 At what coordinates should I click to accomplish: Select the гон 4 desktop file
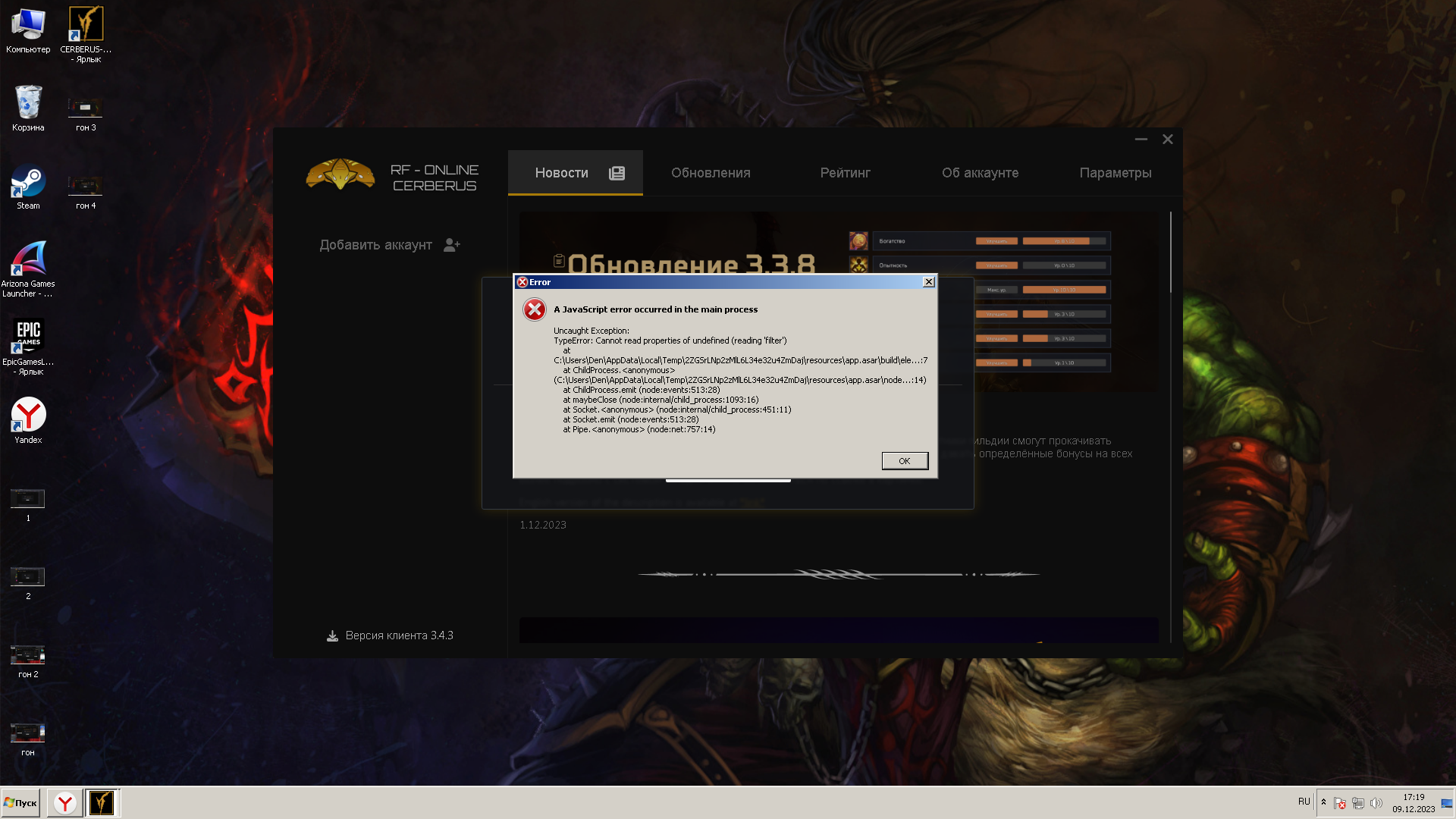[x=86, y=193]
